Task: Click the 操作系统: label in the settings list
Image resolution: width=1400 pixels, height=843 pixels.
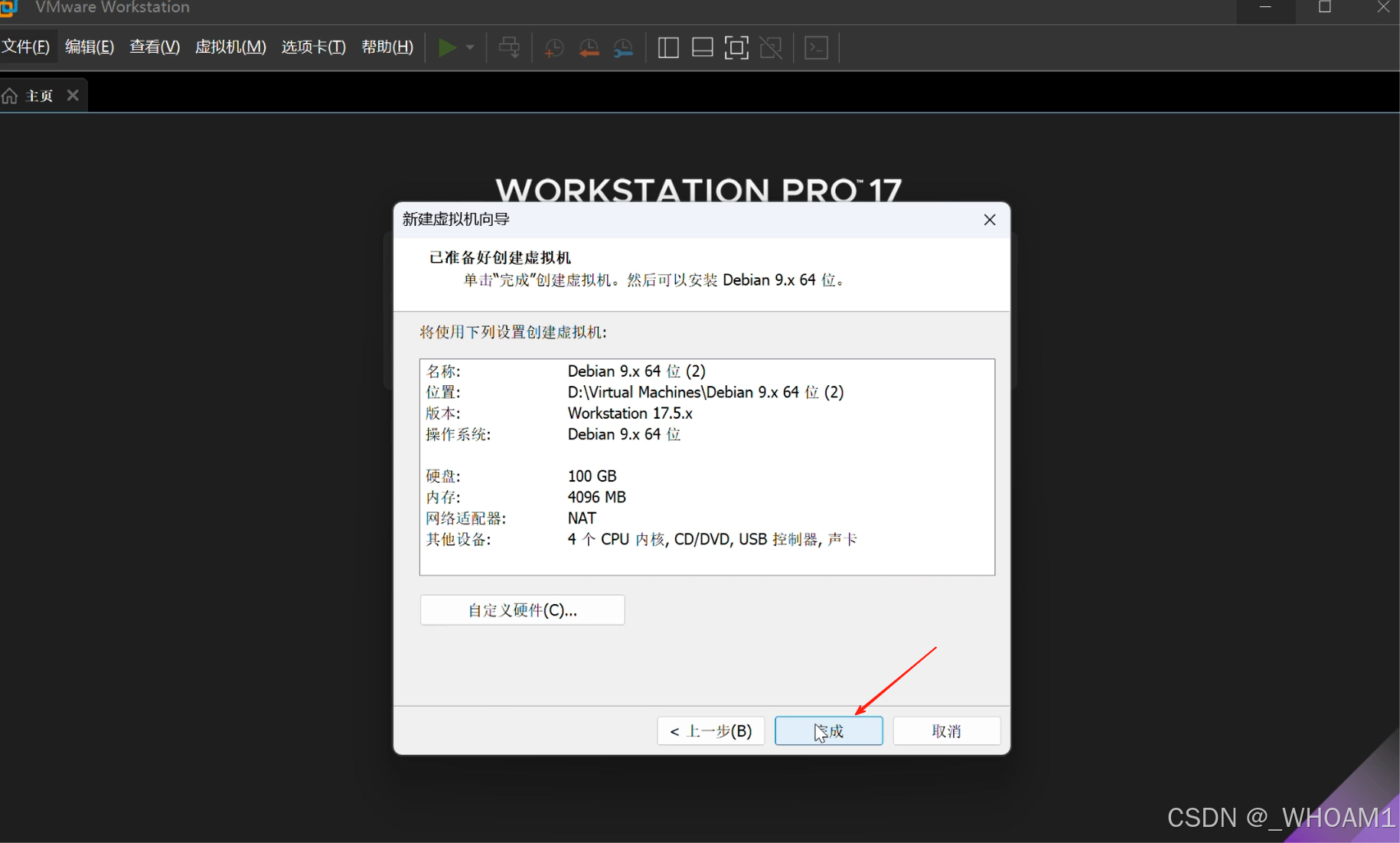Action: point(459,434)
